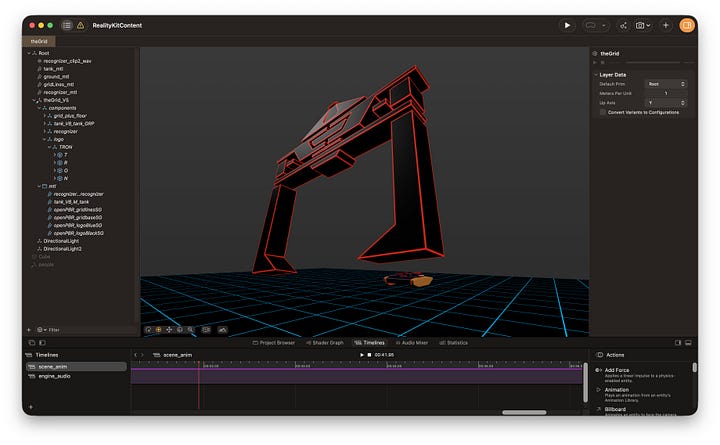This screenshot has width=720, height=445.
Task: Collapse the mtl folder
Action: [x=39, y=186]
